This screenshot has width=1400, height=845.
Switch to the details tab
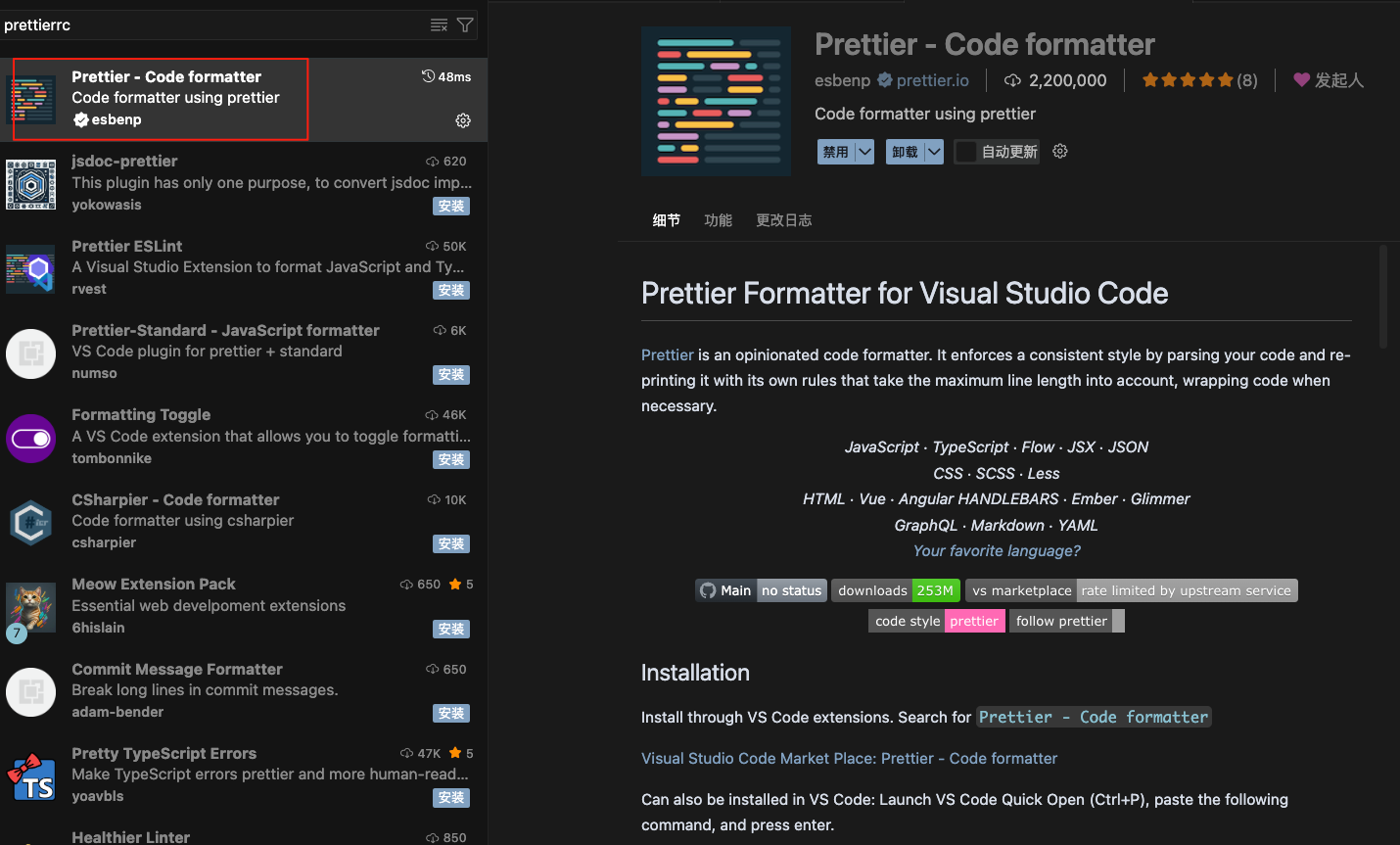(x=667, y=220)
